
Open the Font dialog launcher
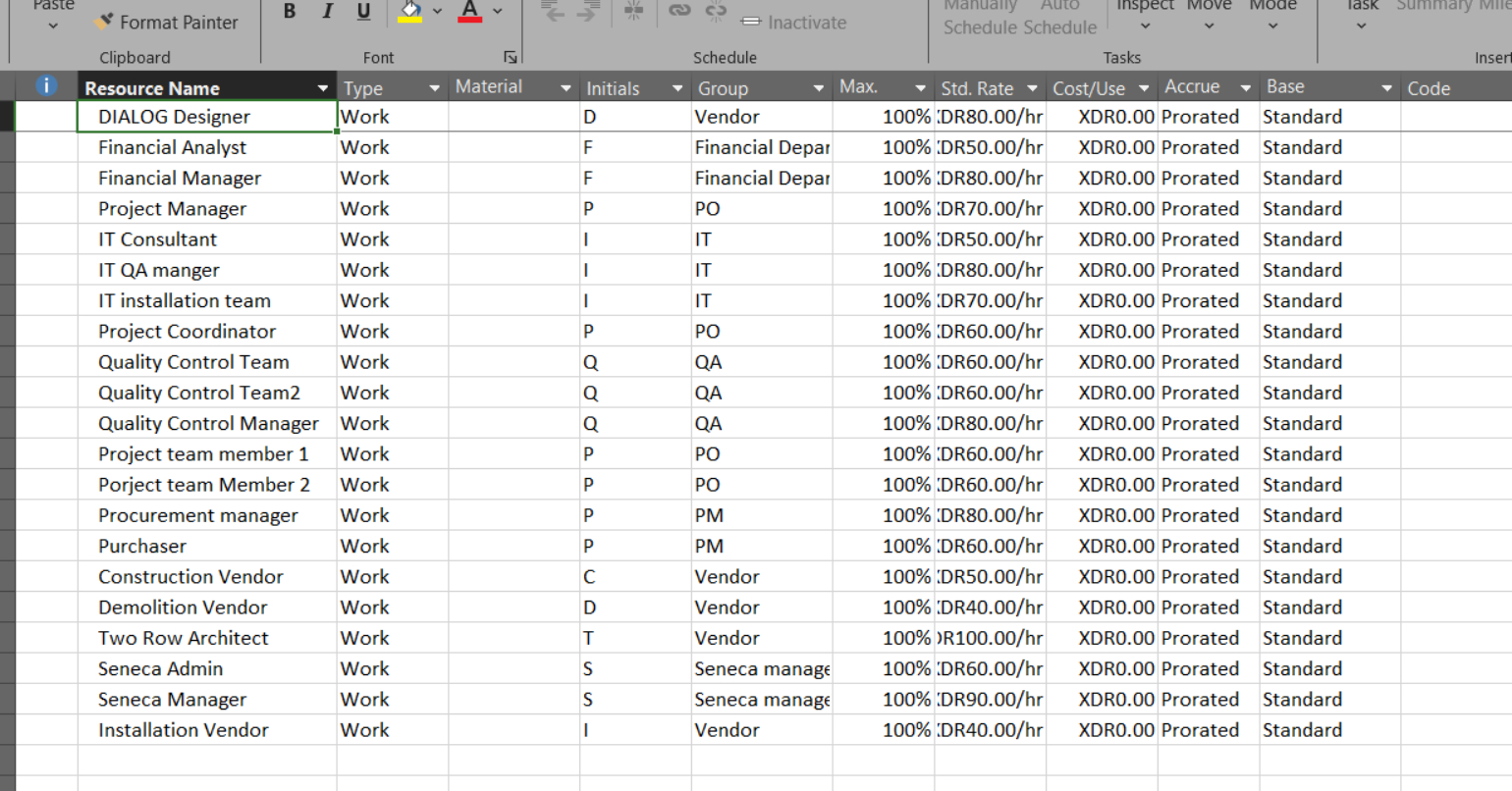click(511, 57)
